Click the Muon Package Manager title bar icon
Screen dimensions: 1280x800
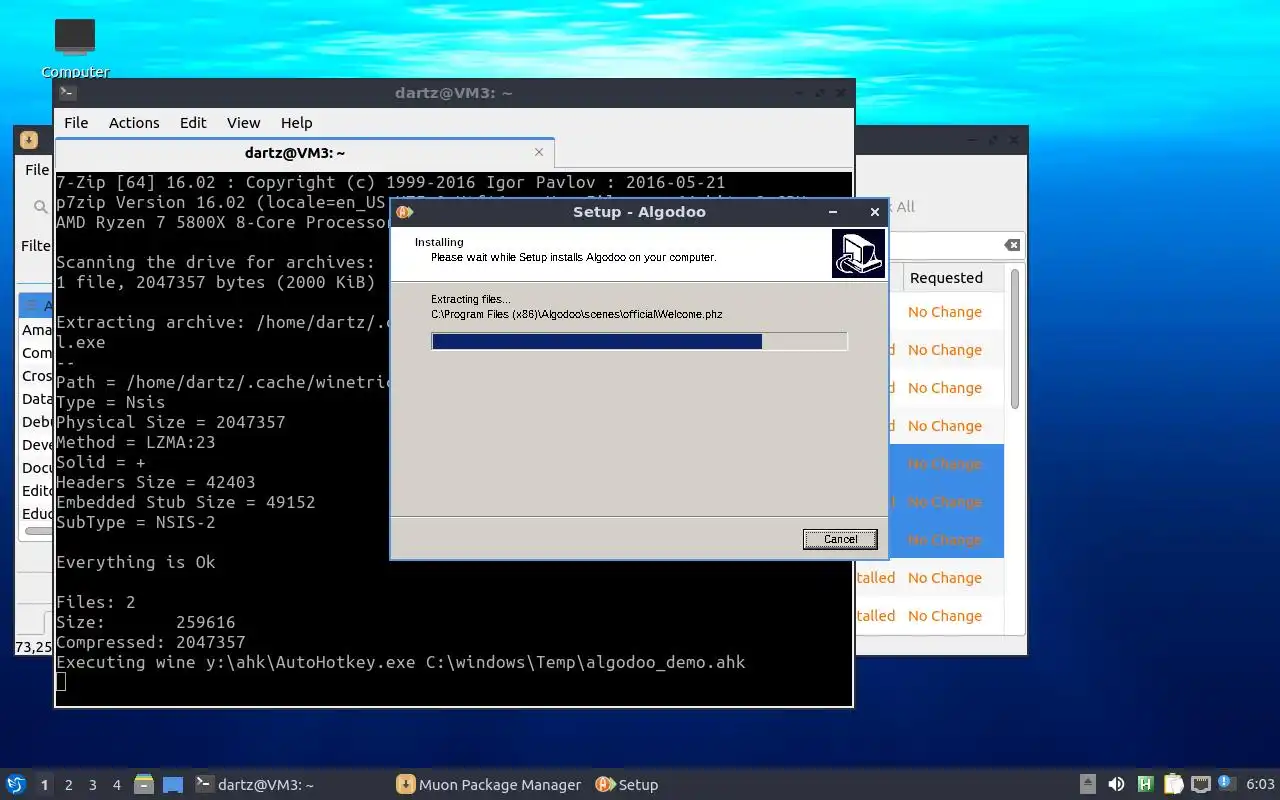pyautogui.click(x=29, y=140)
